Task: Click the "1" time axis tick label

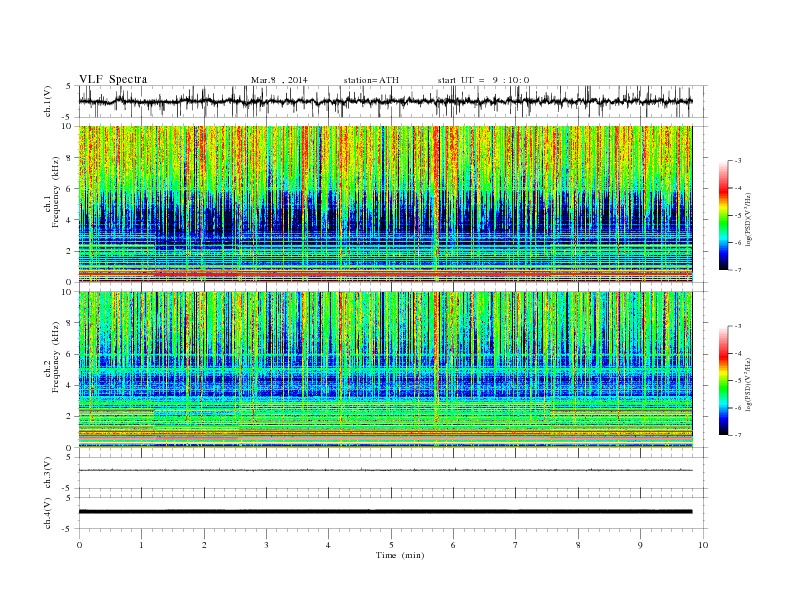Action: coord(141,545)
